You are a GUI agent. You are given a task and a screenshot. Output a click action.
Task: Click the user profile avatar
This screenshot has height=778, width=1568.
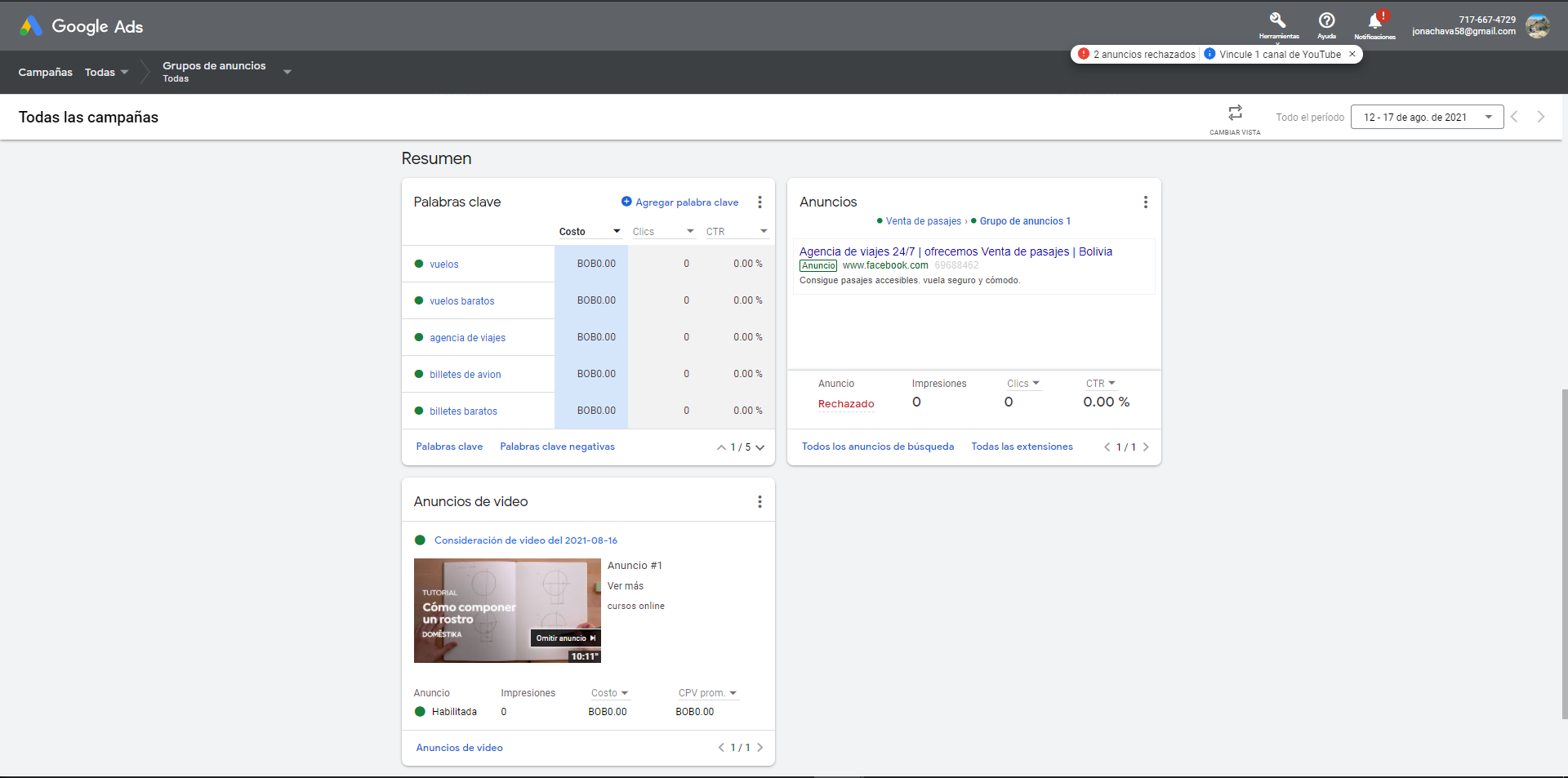click(1538, 26)
